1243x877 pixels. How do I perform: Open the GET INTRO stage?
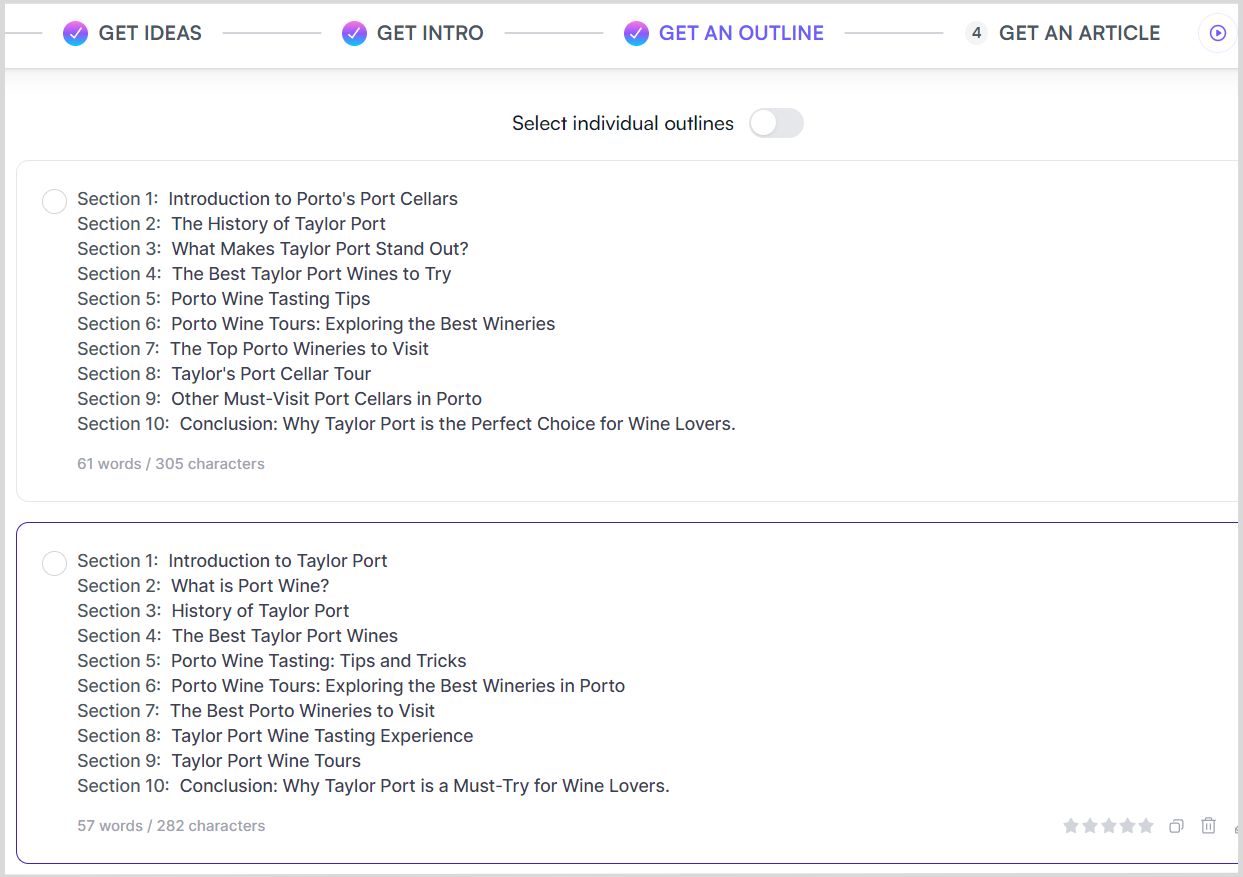[428, 33]
